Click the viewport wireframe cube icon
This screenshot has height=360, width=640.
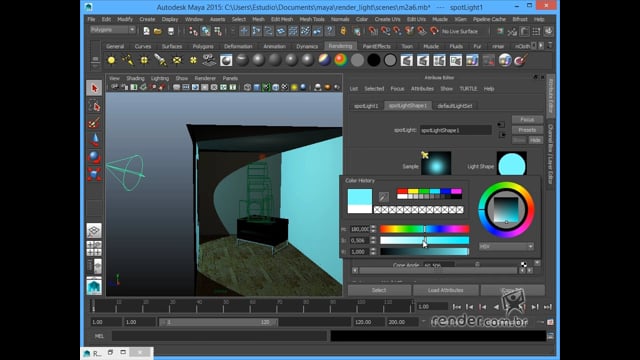pyautogui.click(x=247, y=87)
